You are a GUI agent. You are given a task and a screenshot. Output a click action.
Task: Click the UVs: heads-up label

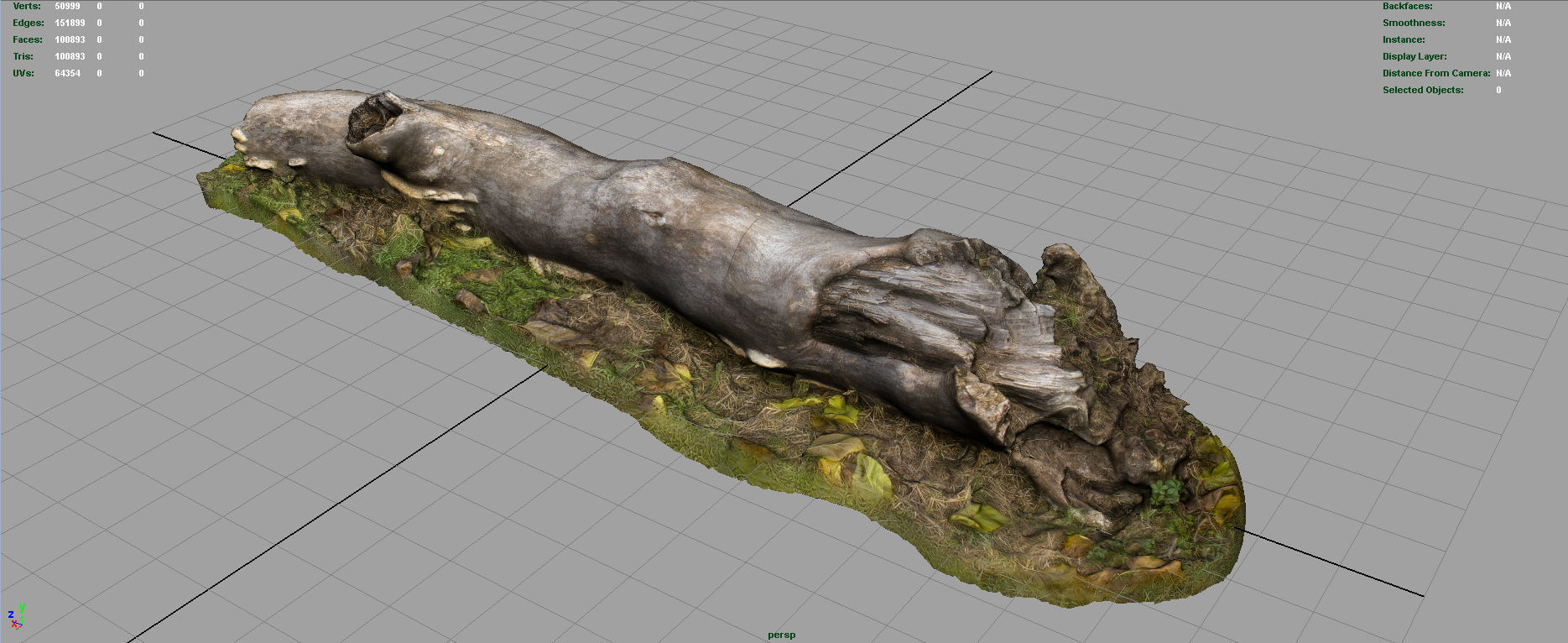click(23, 73)
